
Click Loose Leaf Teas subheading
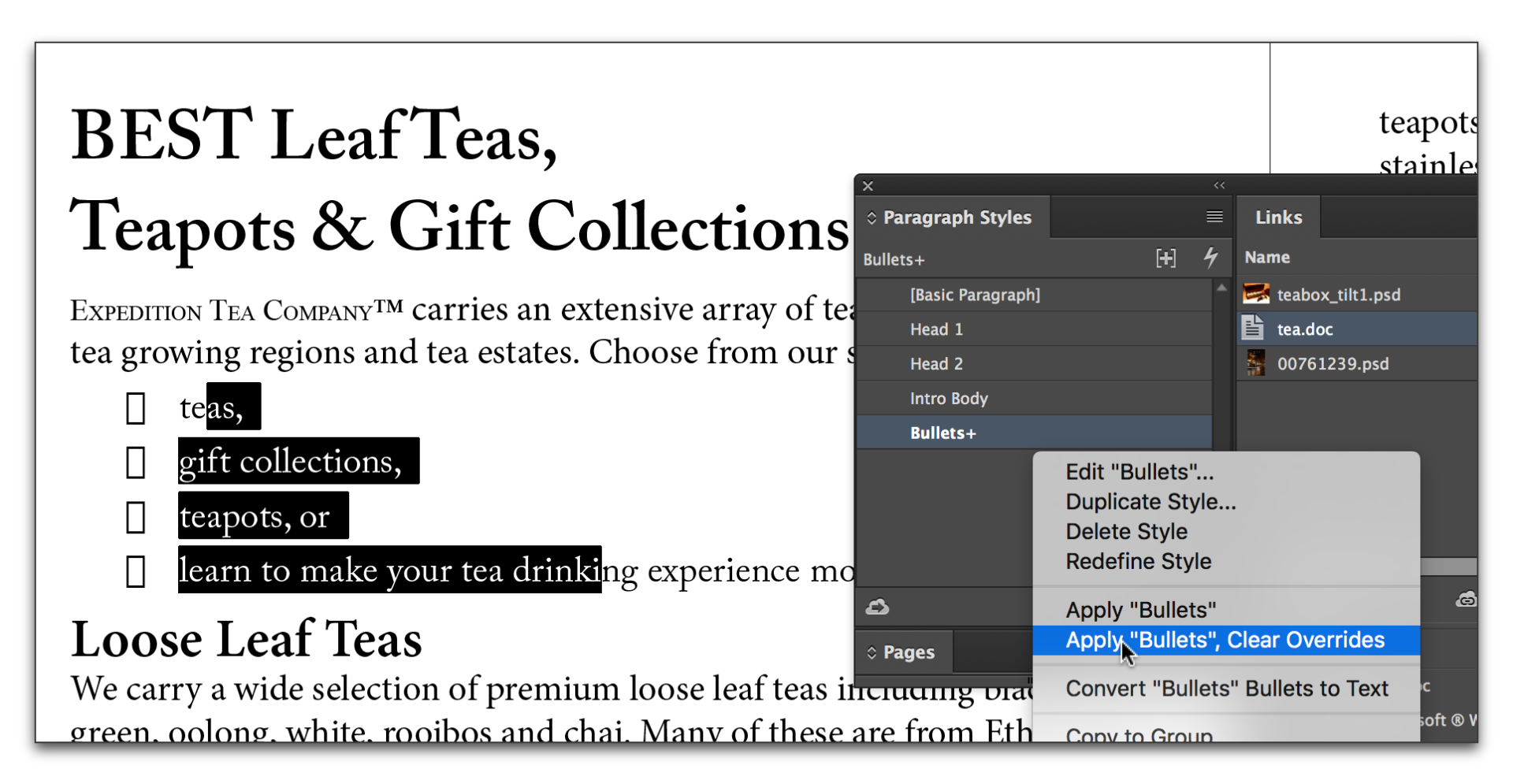(x=247, y=639)
